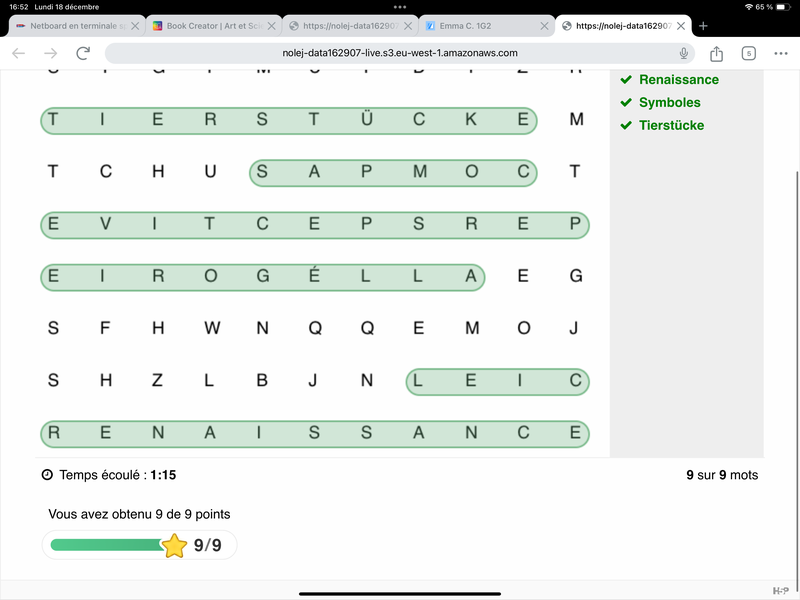
Task: Click Renaissance in the found words list
Action: click(x=678, y=80)
